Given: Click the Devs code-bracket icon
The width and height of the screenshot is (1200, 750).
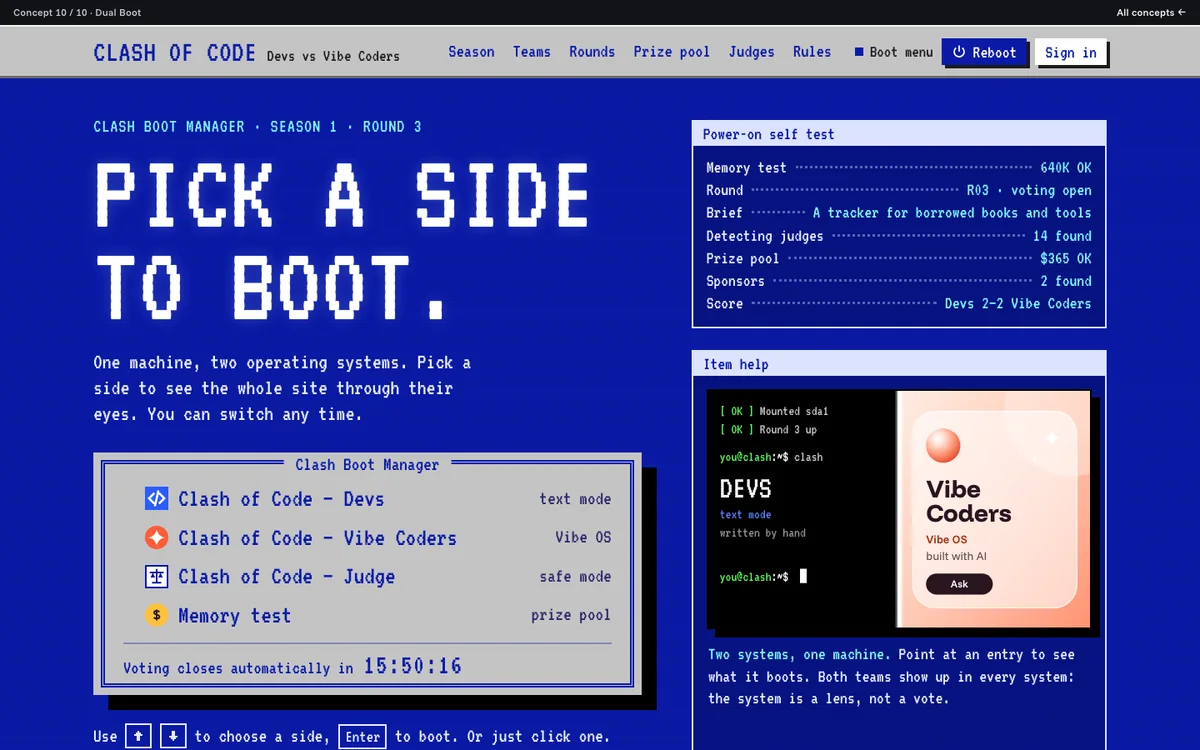Looking at the screenshot, I should click(x=157, y=499).
